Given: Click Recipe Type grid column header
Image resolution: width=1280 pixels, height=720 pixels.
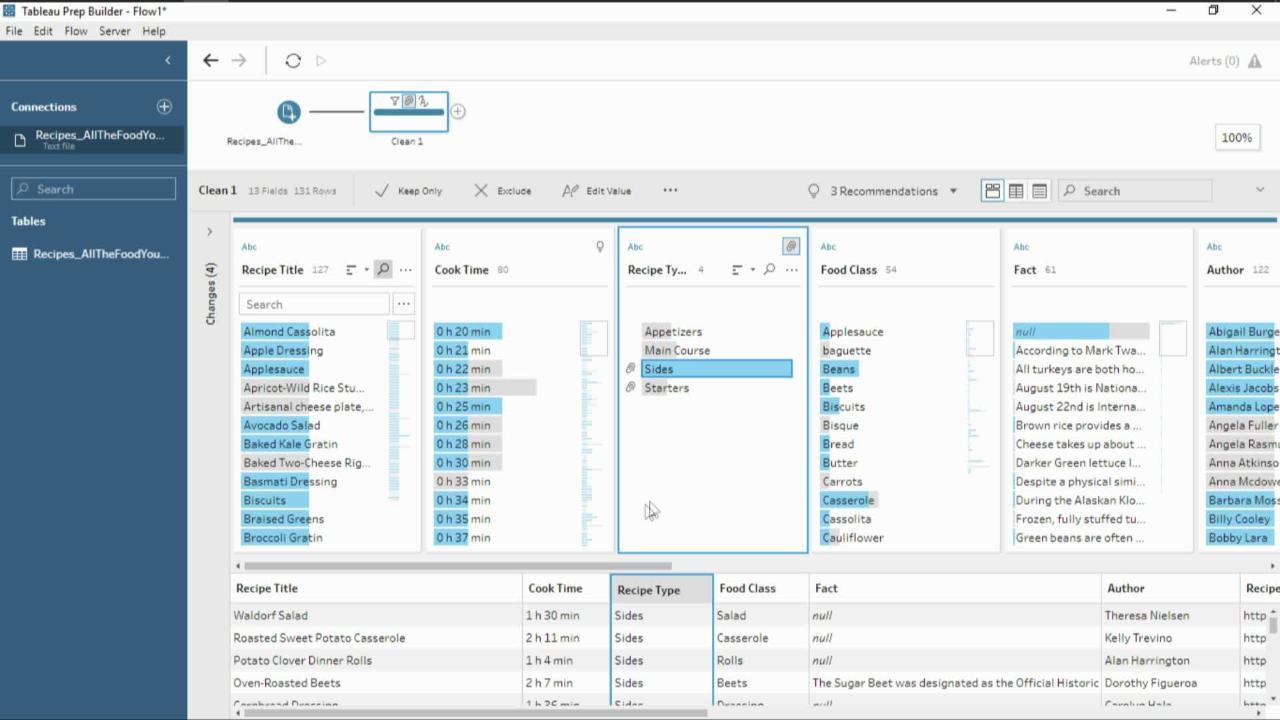Looking at the screenshot, I should (x=662, y=590).
